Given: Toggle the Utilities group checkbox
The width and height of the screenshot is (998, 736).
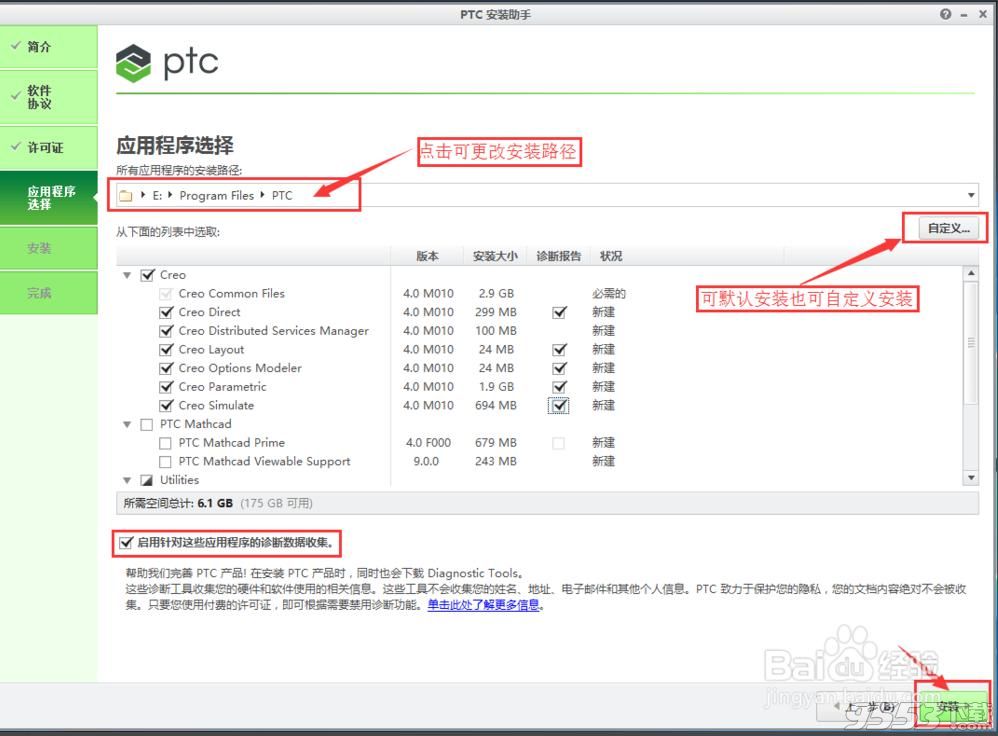Looking at the screenshot, I should pos(147,480).
